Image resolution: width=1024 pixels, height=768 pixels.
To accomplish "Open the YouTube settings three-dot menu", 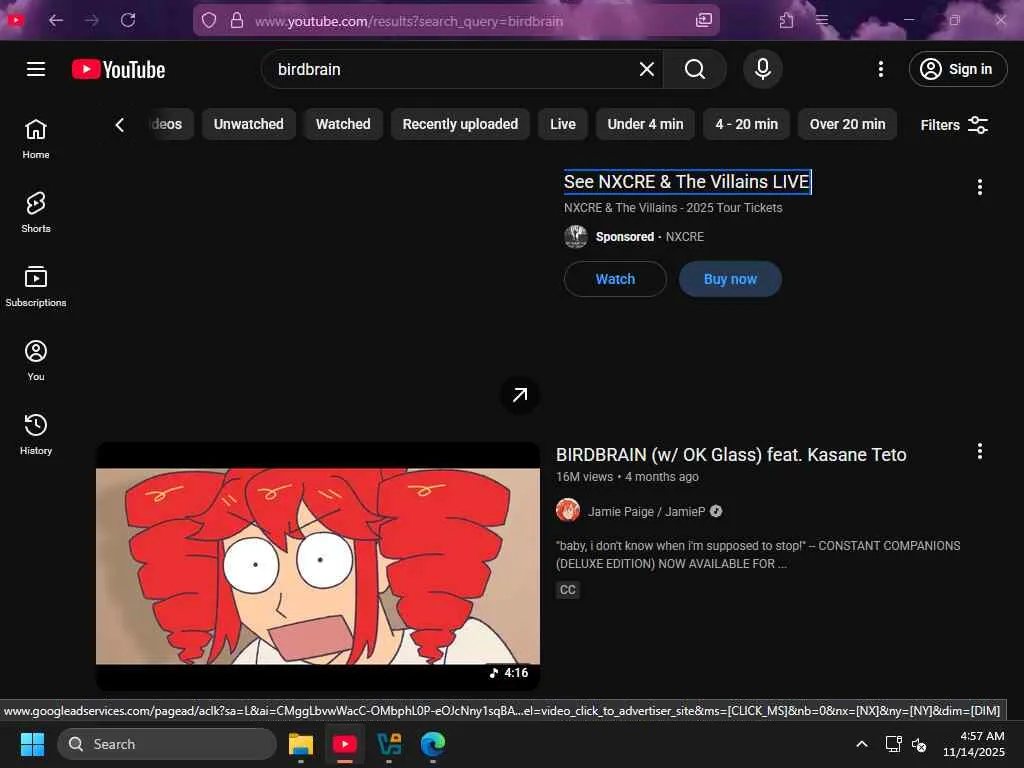I will (881, 69).
